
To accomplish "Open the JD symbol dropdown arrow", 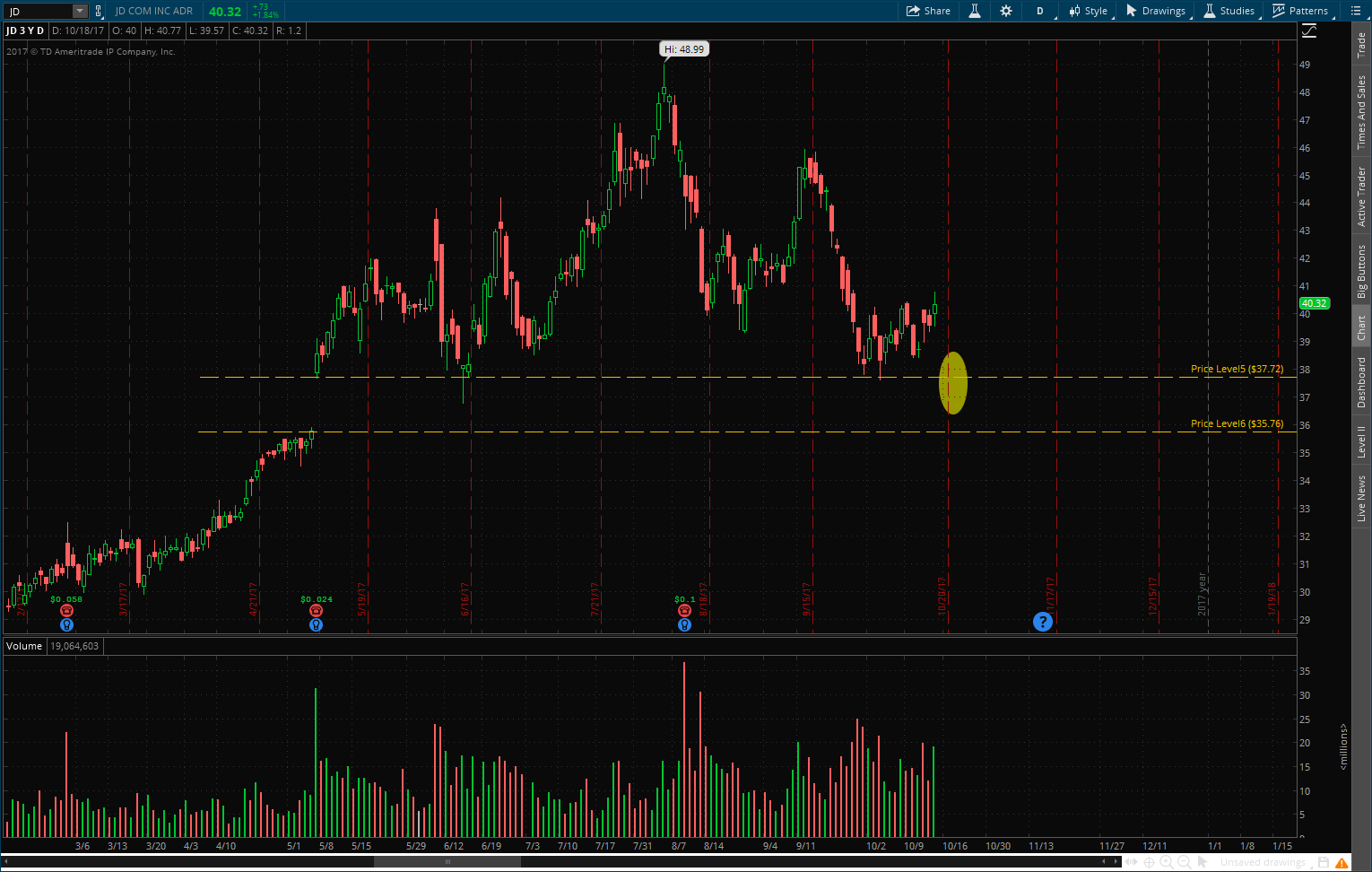I will (79, 11).
